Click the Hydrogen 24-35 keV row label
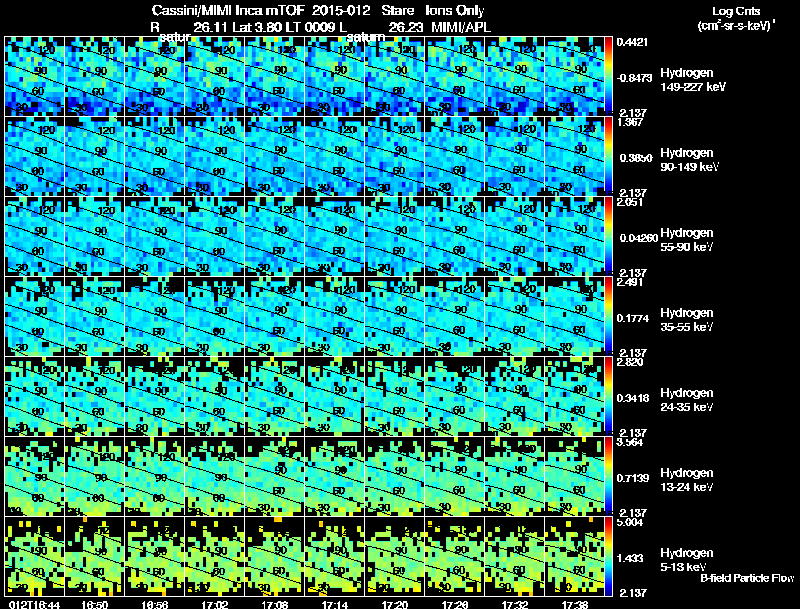Viewport: 800px width, 609px height. coord(687,400)
